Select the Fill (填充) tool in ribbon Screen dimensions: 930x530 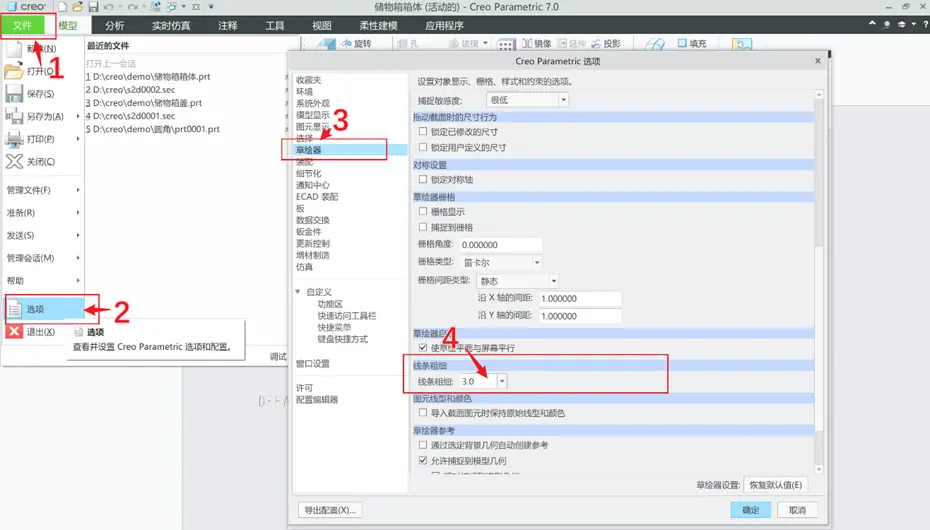pyautogui.click(x=692, y=43)
